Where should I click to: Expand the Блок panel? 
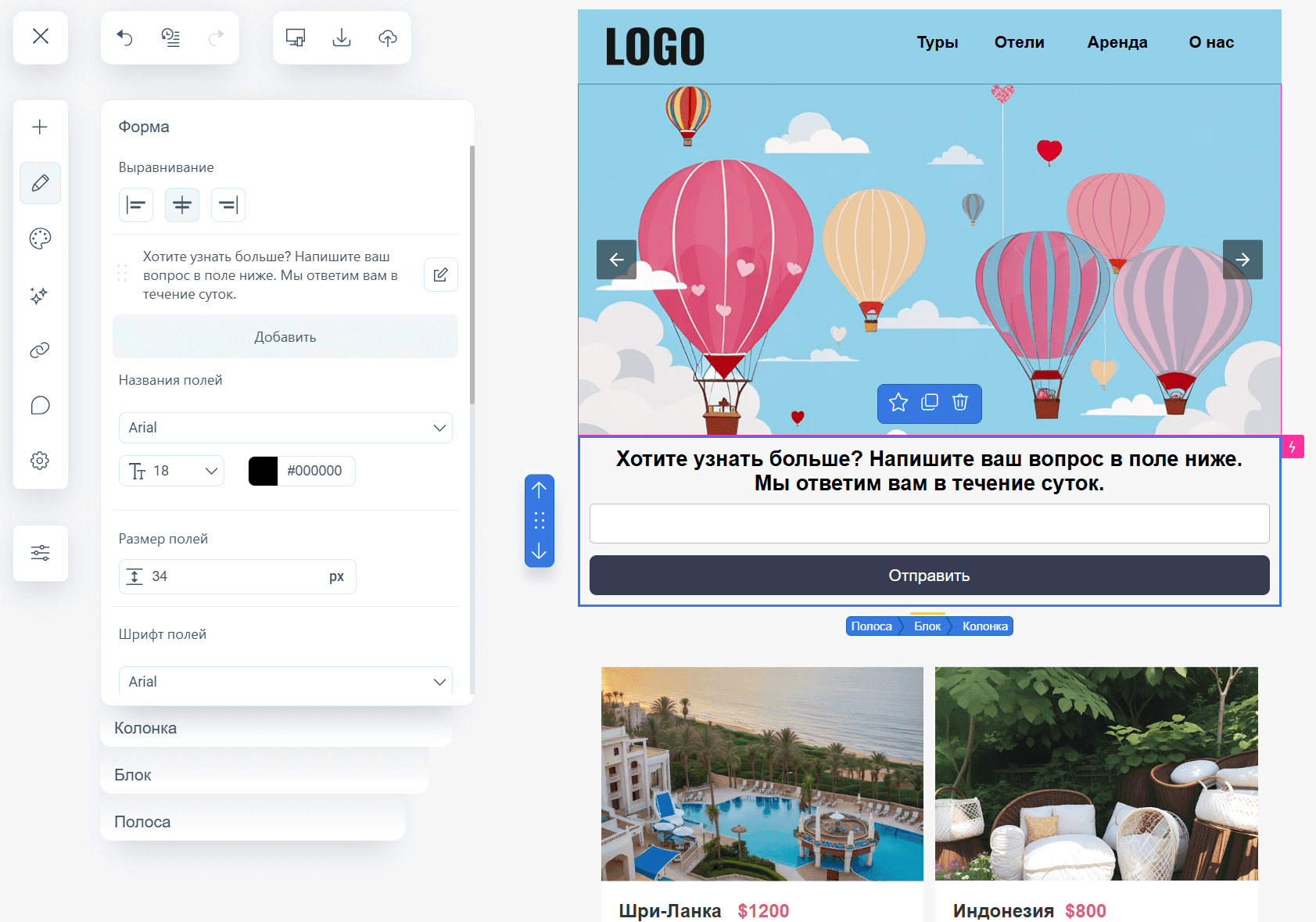click(x=264, y=775)
